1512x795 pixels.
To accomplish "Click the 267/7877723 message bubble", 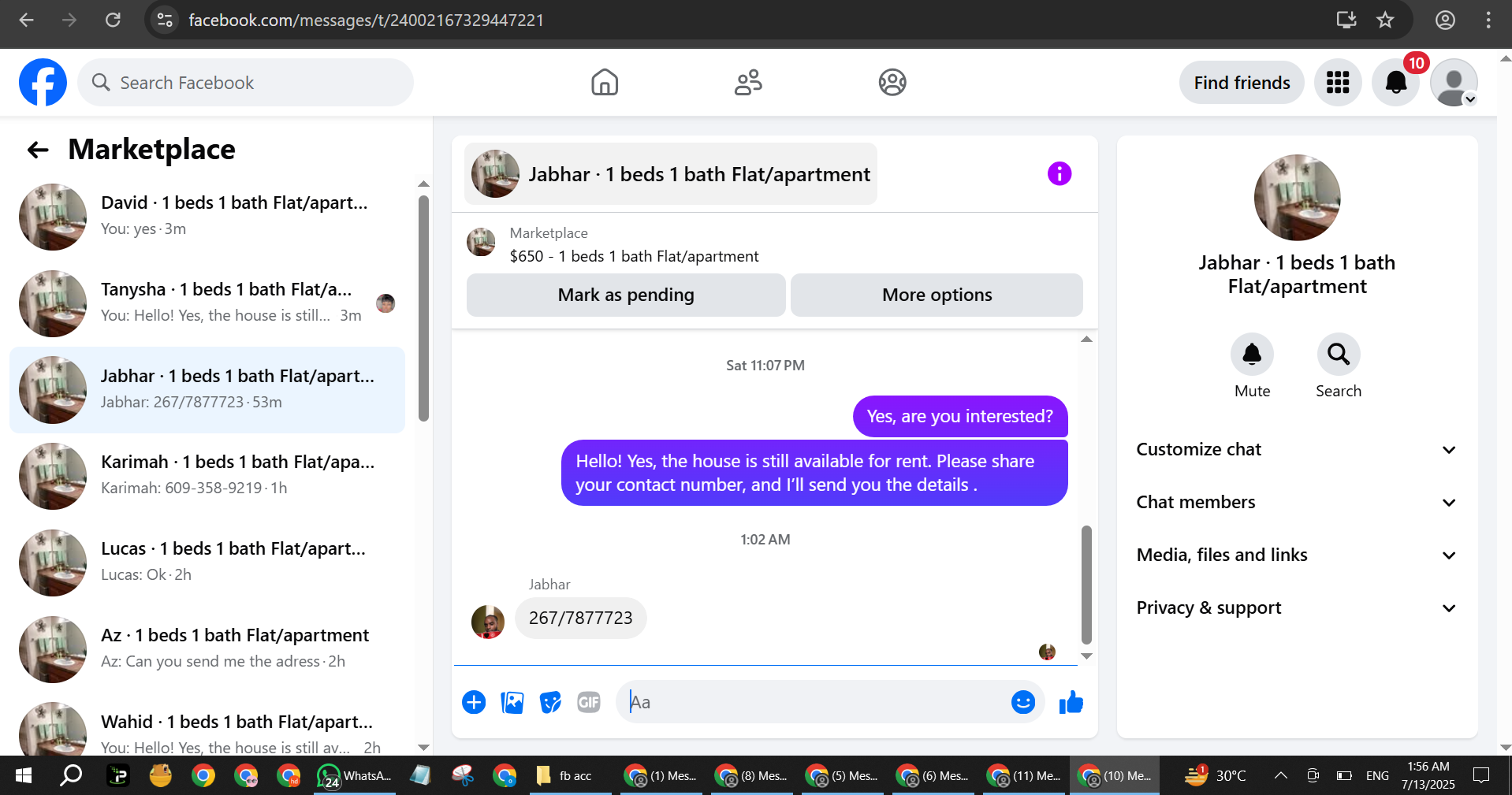I will 581,618.
